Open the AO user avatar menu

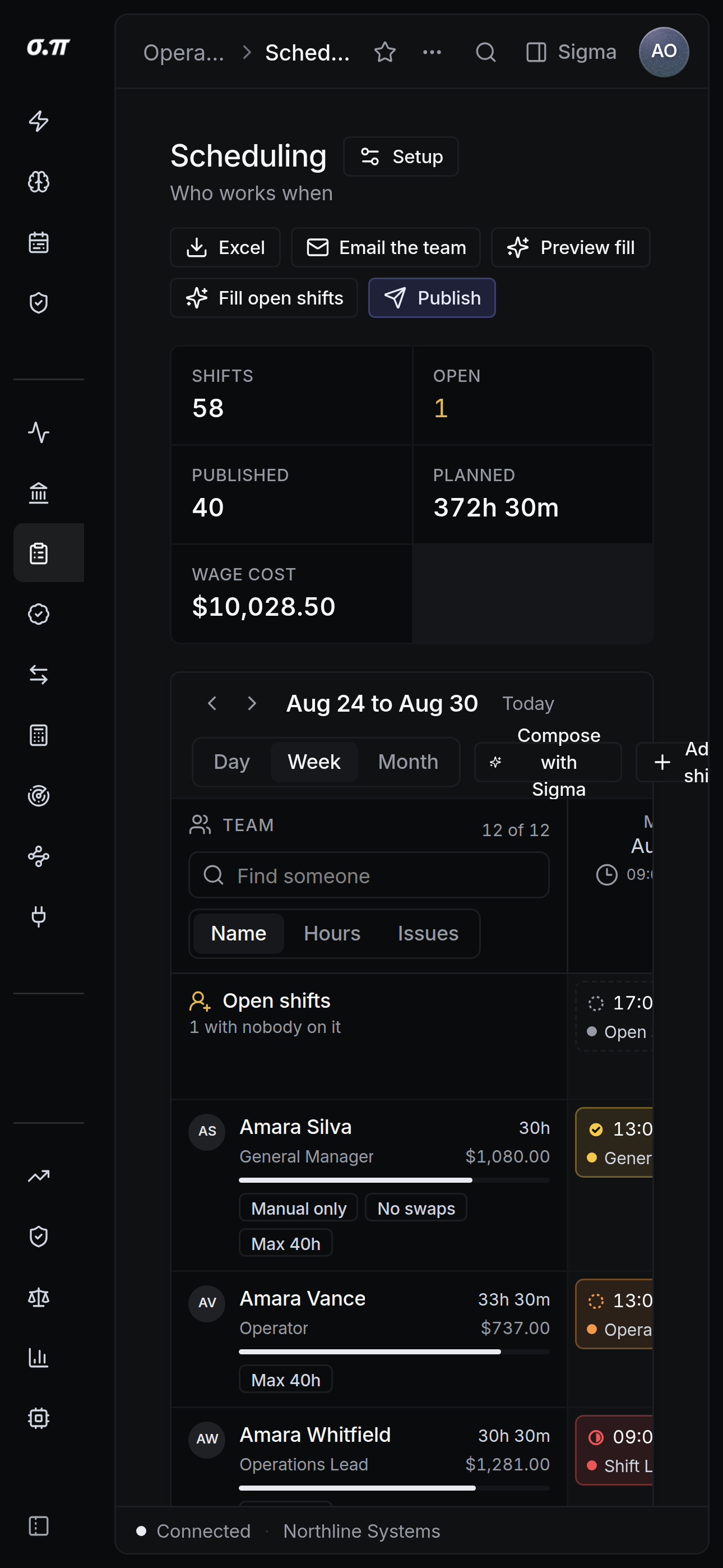tap(664, 52)
